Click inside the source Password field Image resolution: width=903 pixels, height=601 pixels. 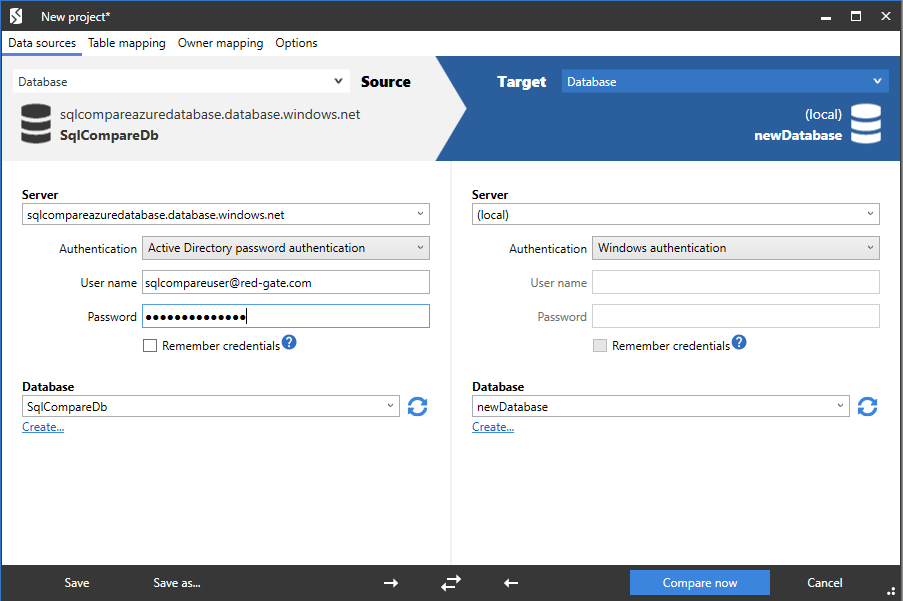pos(285,315)
